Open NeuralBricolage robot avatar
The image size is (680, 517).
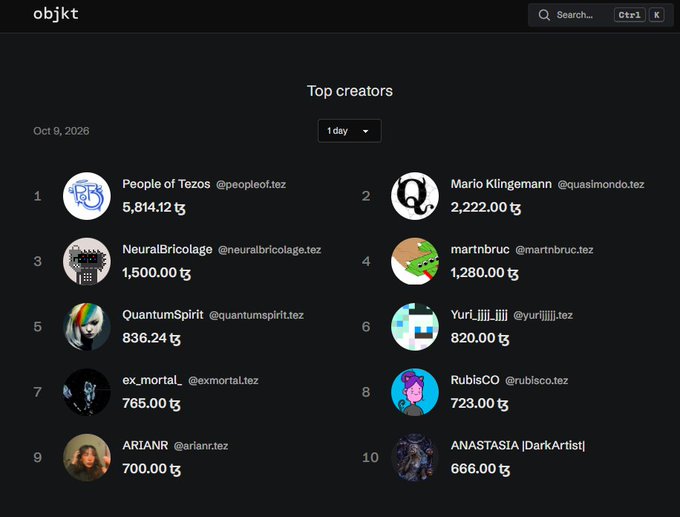pos(87,261)
